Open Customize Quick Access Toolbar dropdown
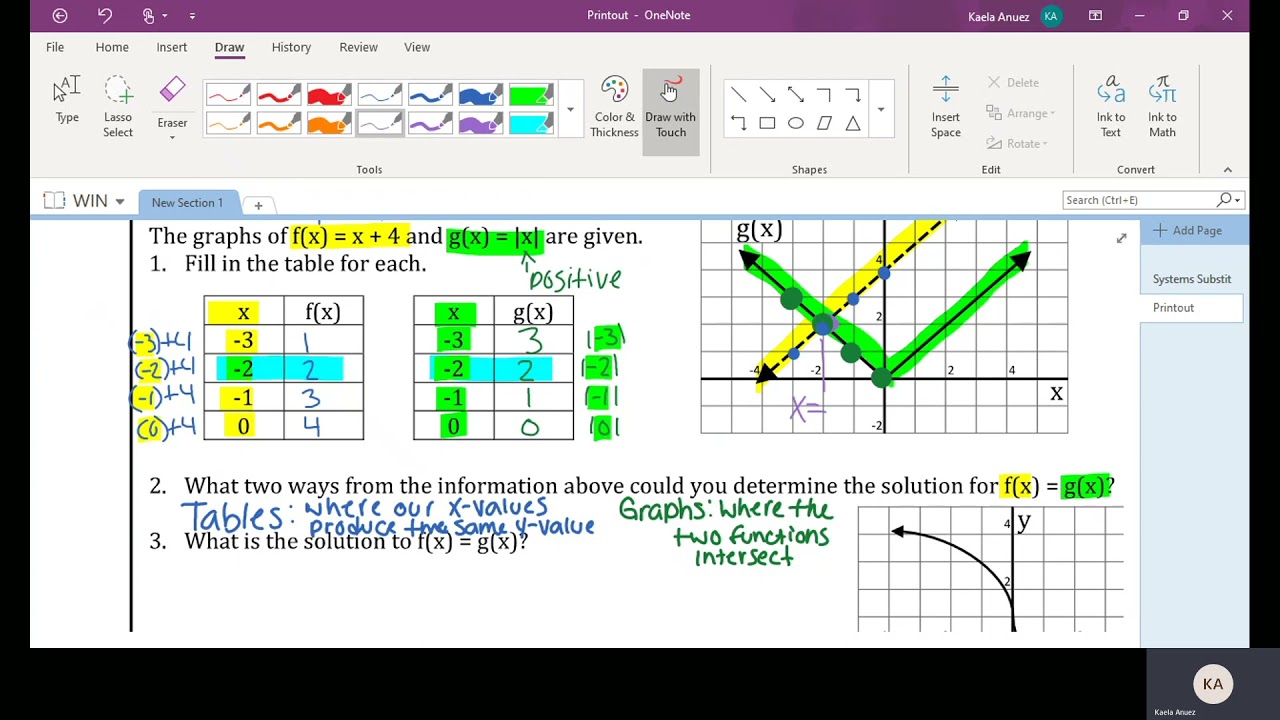Screen dimensions: 1280x720 [192, 16]
